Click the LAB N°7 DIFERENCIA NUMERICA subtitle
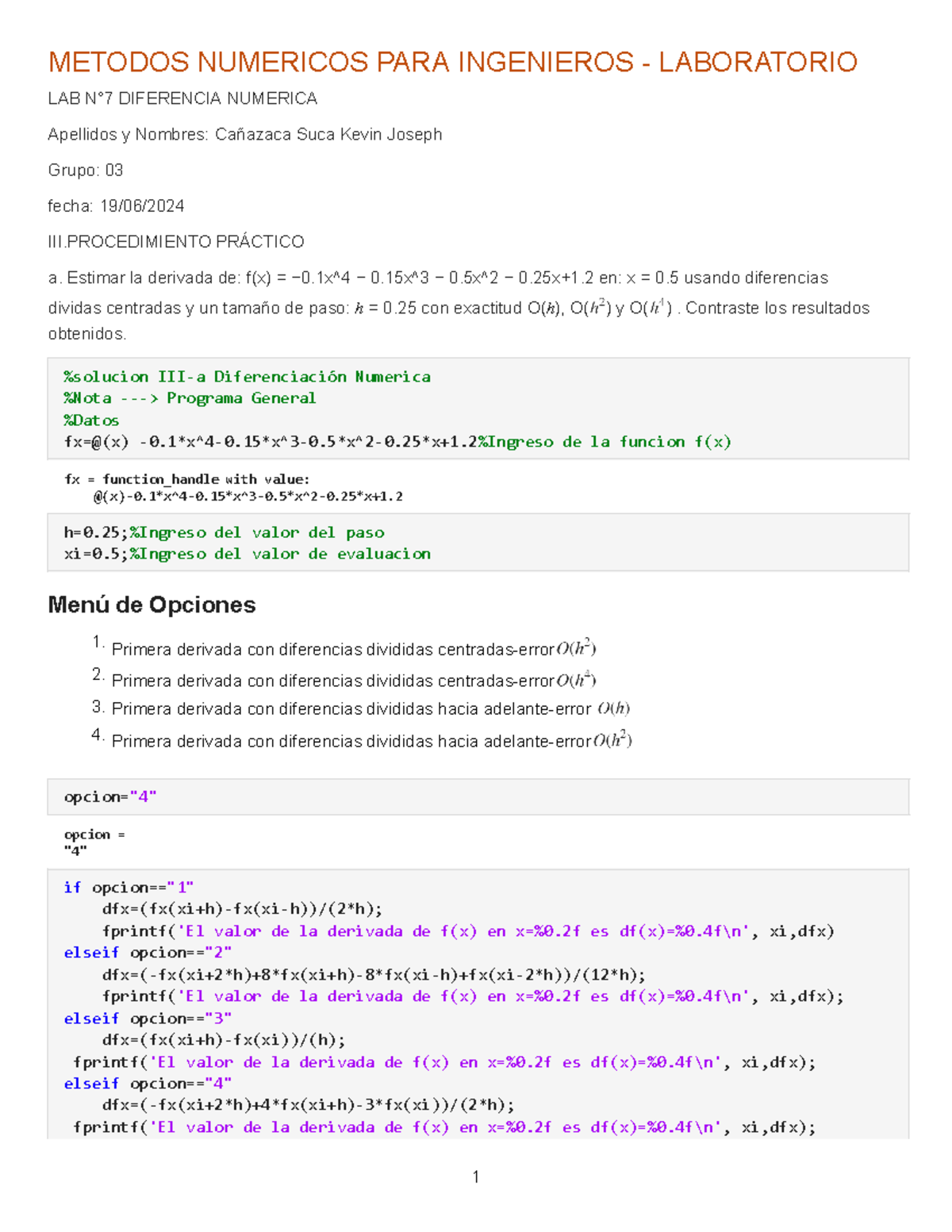Image resolution: width=952 pixels, height=1232 pixels. 182,98
